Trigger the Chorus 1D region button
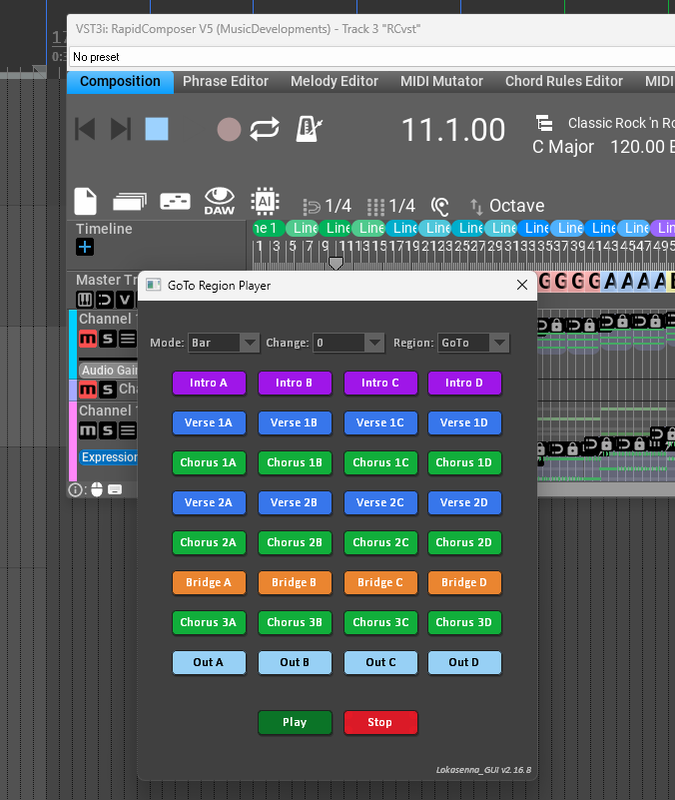675x800 pixels. (464, 462)
